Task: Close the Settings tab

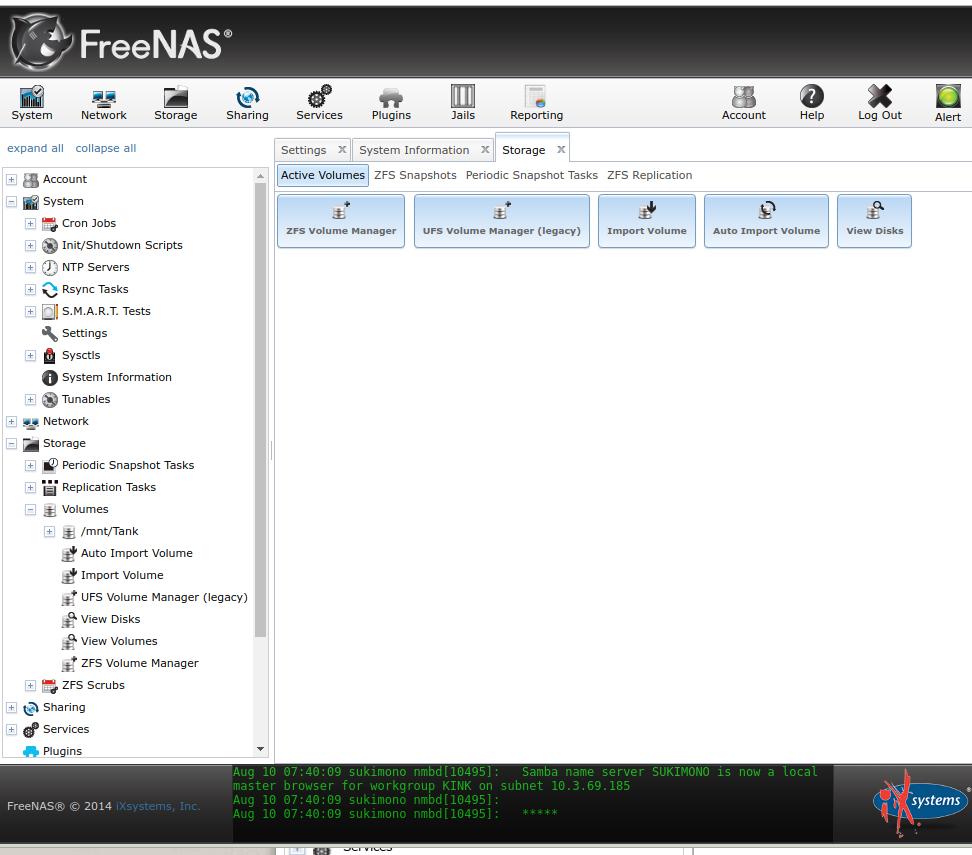Action: click(342, 149)
